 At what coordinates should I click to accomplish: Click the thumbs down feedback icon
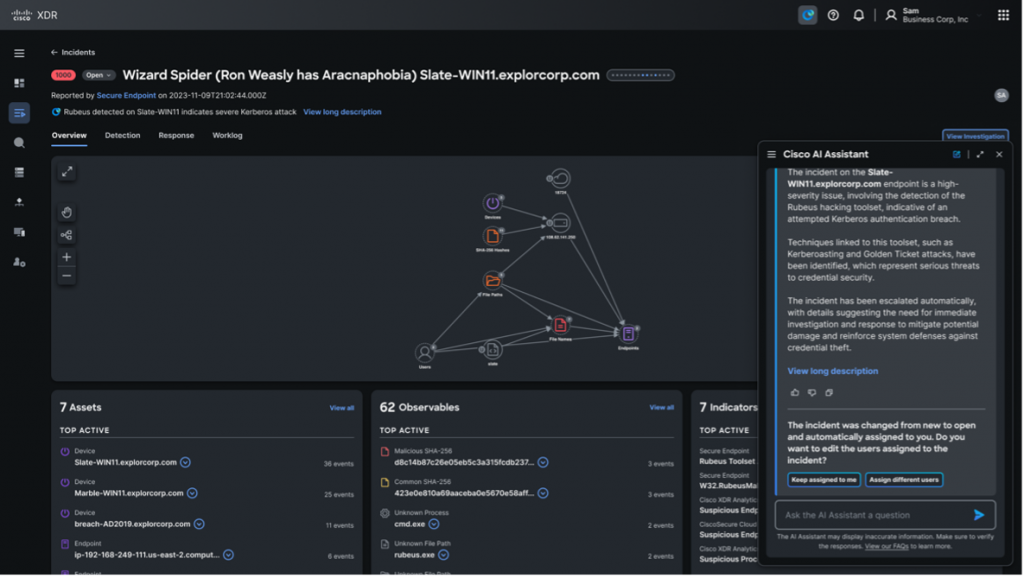[812, 392]
